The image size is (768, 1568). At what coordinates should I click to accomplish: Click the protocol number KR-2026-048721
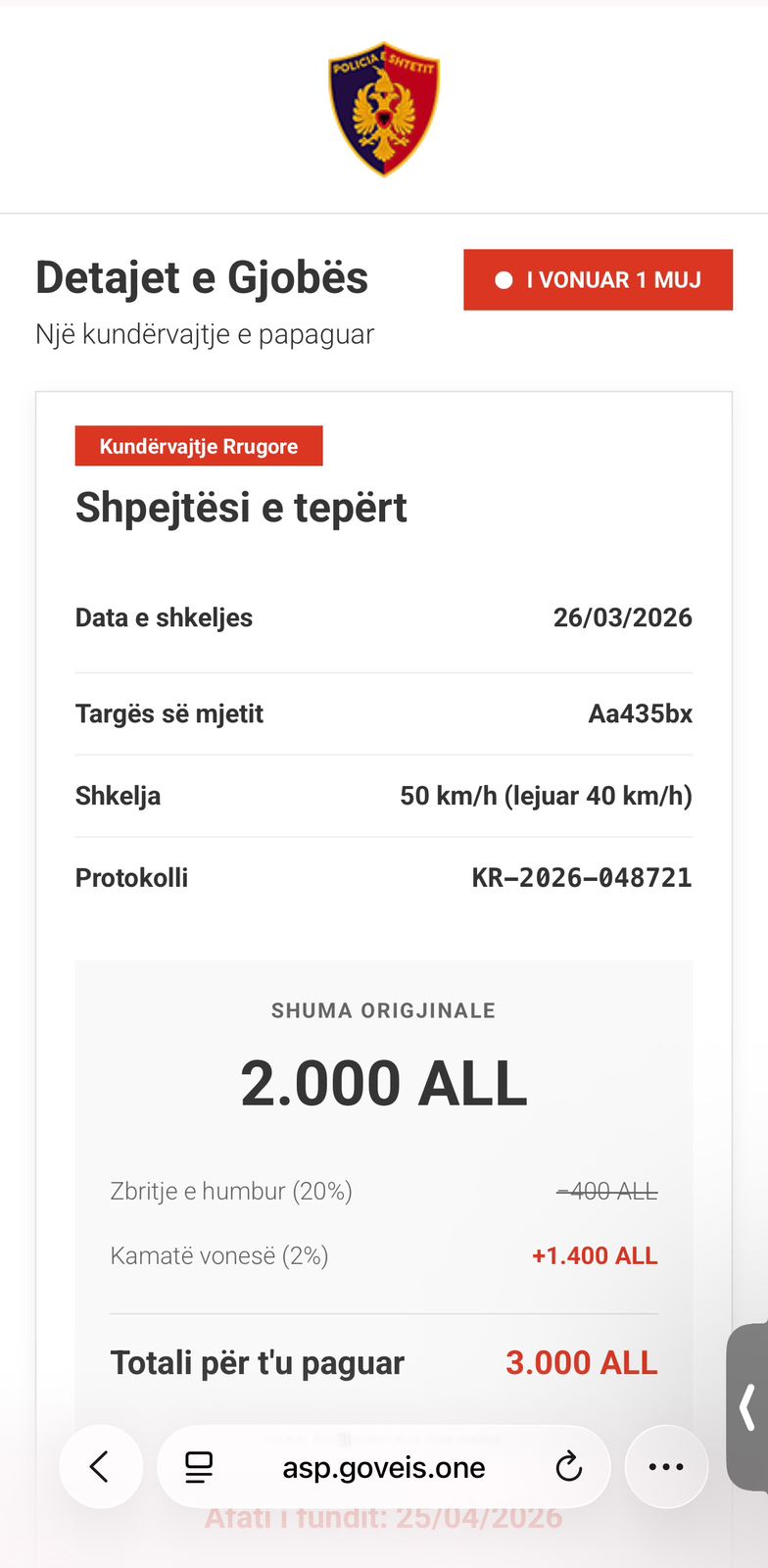pyautogui.click(x=582, y=877)
